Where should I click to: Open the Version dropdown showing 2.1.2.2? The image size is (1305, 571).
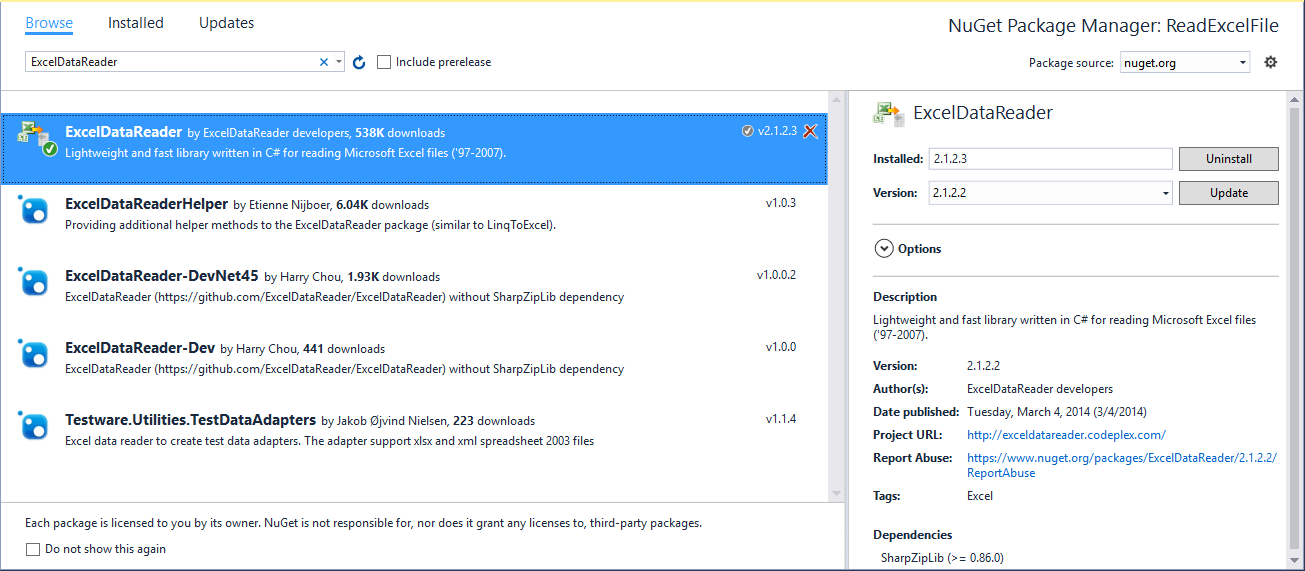pos(1050,193)
